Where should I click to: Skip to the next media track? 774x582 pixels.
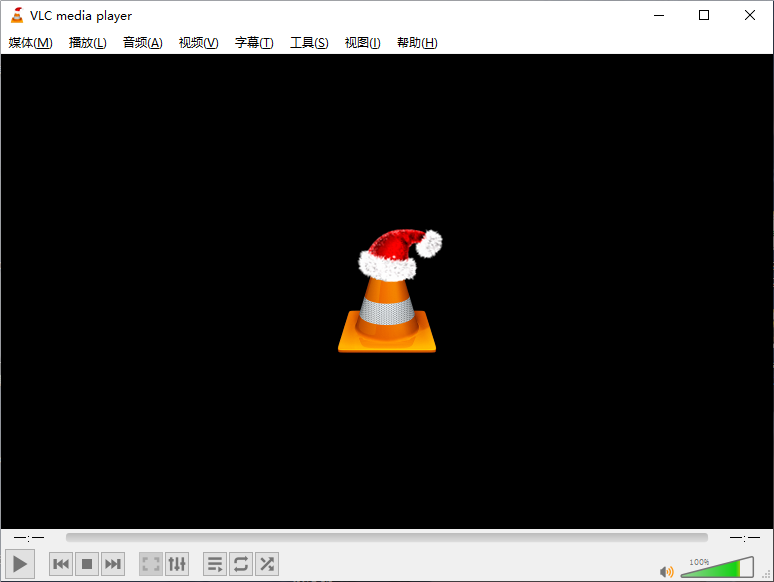pyautogui.click(x=113, y=564)
